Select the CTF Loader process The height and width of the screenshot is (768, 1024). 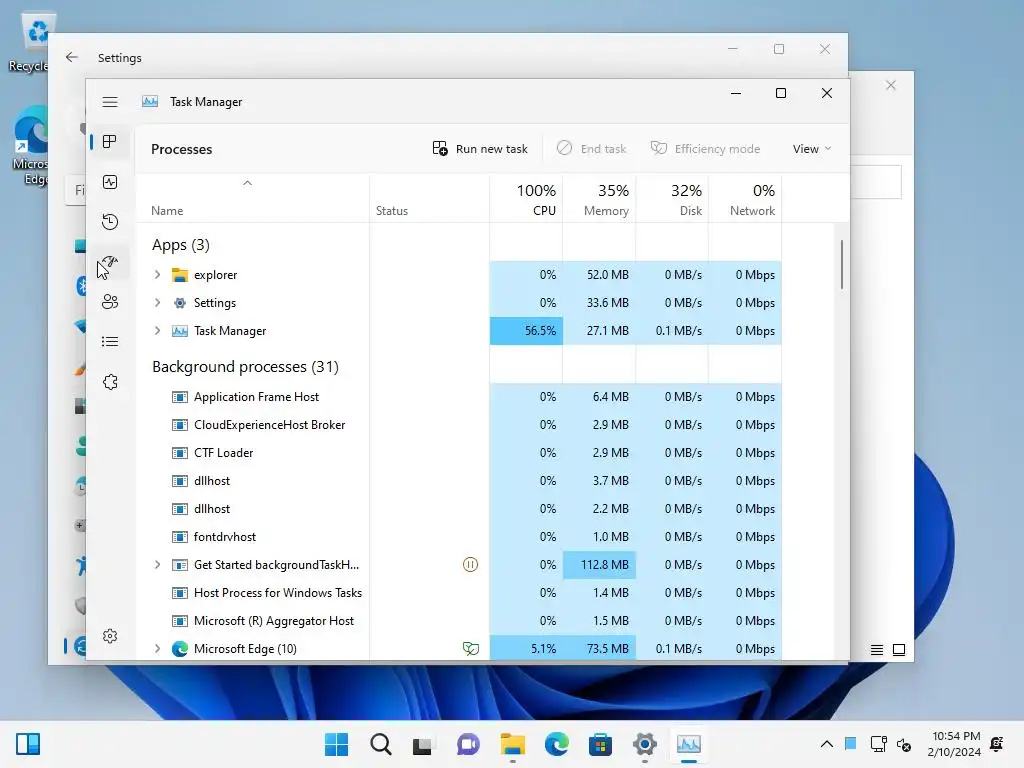coord(458,453)
